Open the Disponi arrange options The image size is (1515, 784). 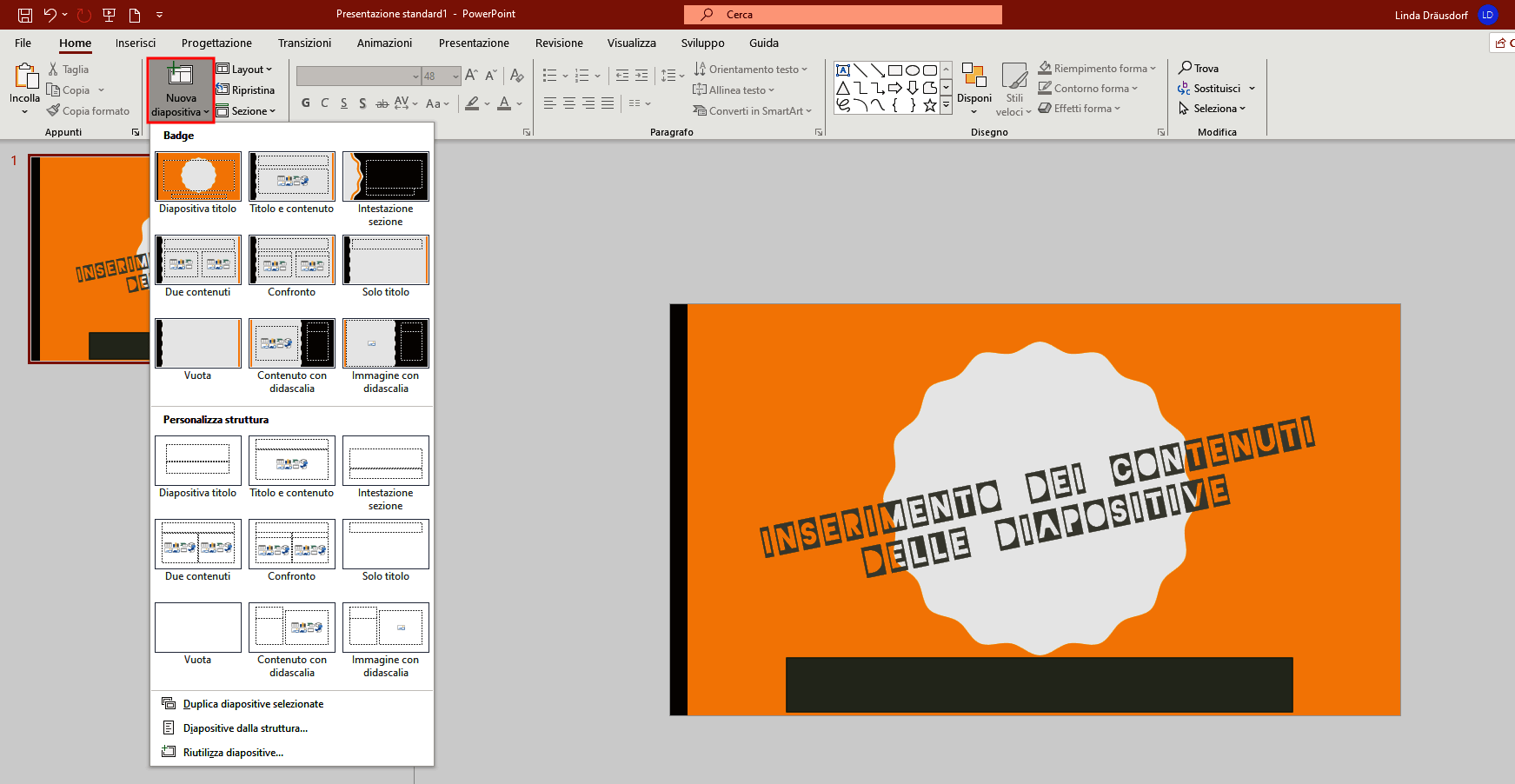974,88
